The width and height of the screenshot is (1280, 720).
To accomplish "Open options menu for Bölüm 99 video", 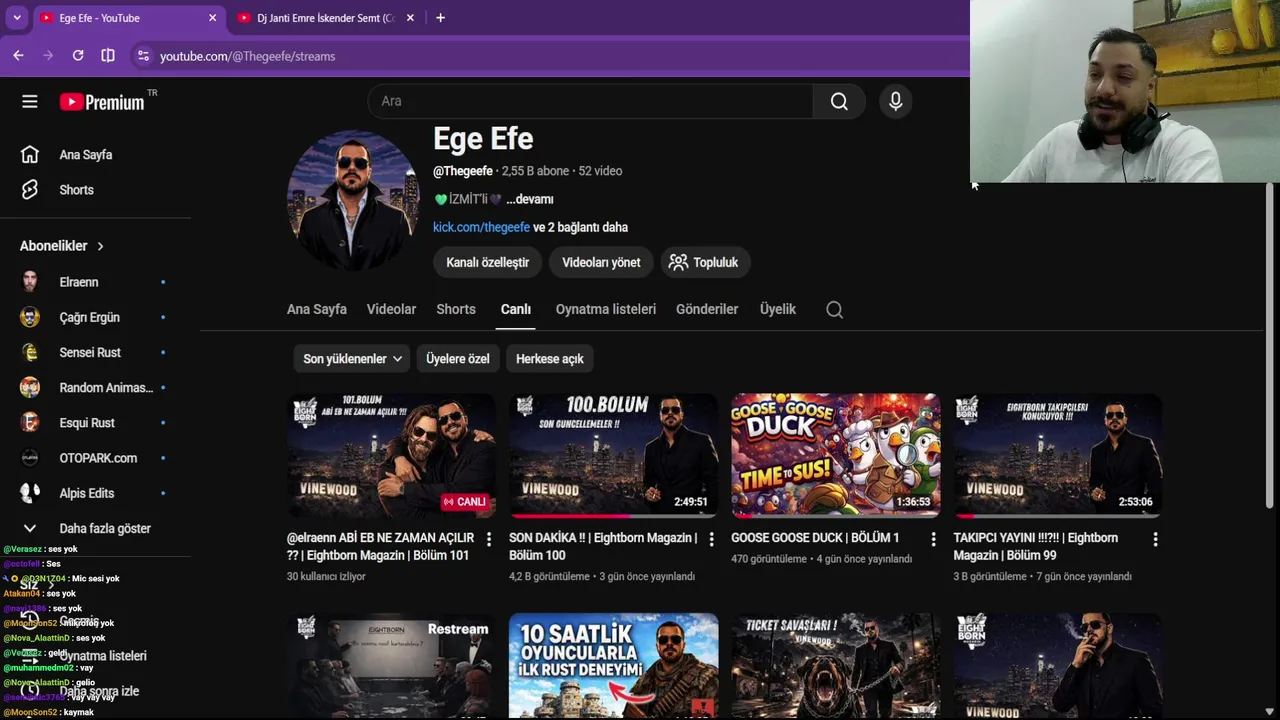I will pyautogui.click(x=1155, y=539).
